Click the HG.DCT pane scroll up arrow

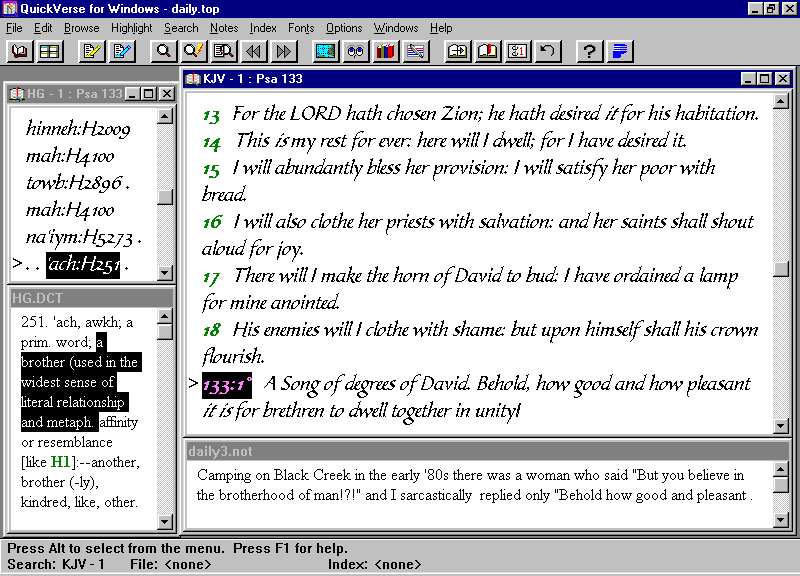point(165,316)
